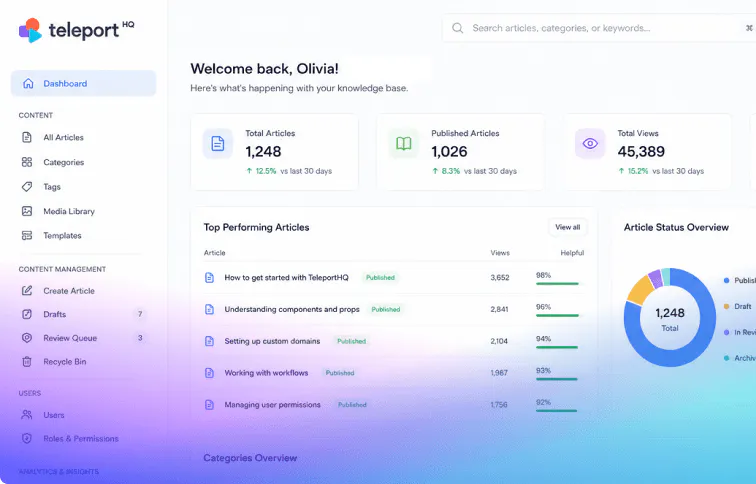
Task: Open article Working with workflows
Action: (266, 373)
